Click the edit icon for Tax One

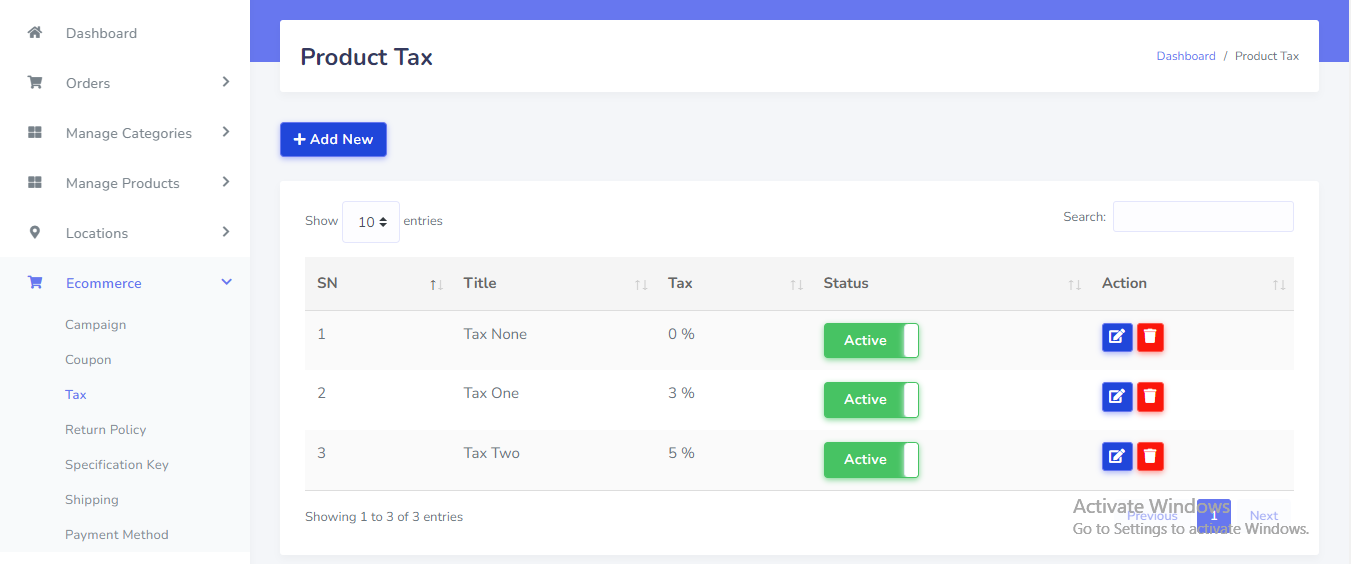(1117, 397)
